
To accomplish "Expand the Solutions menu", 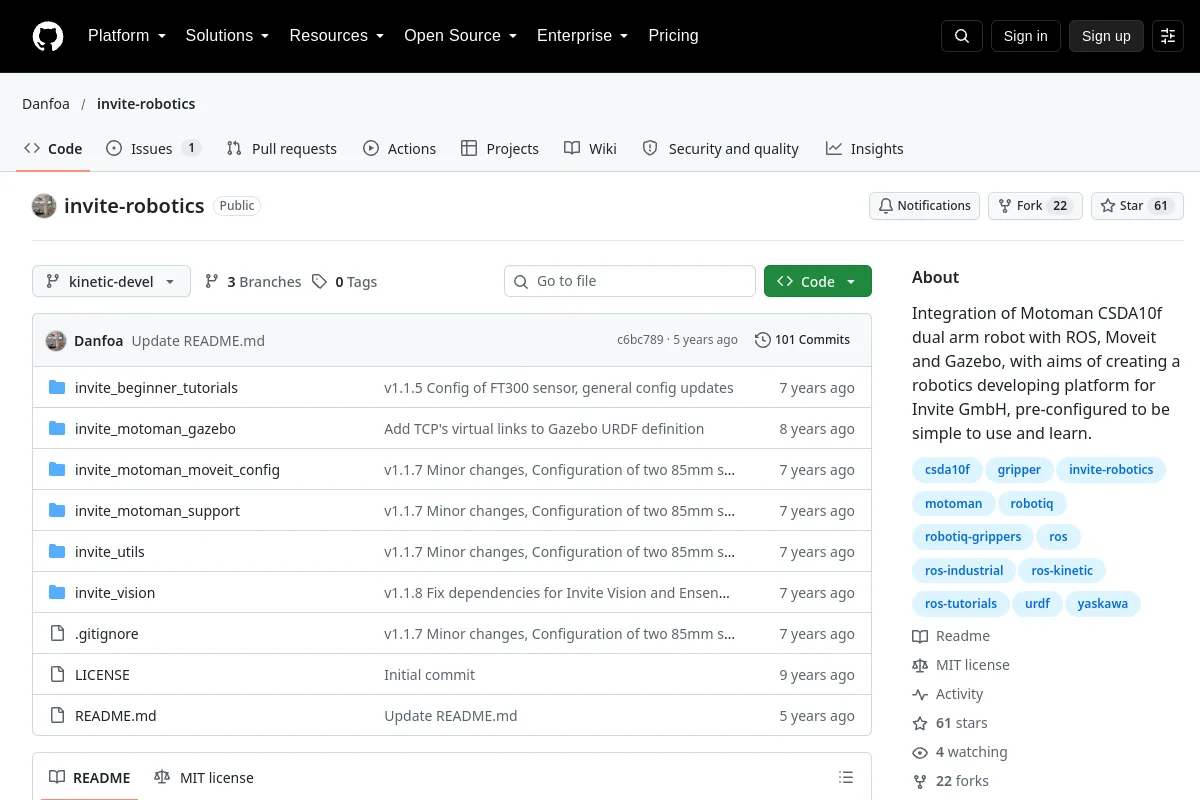I will coord(228,36).
